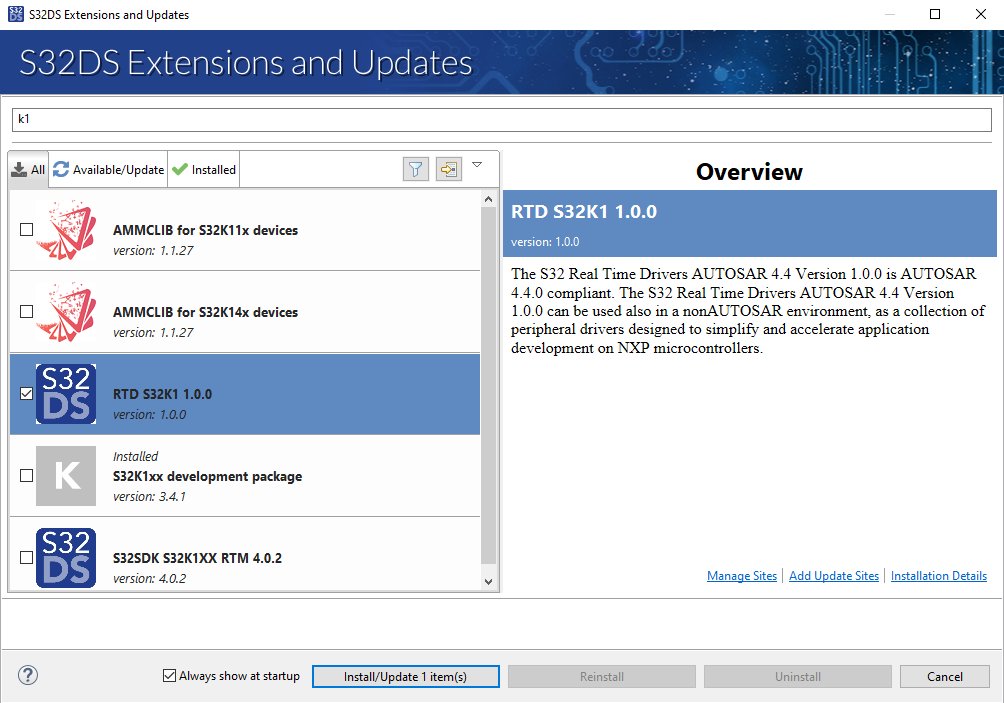Click the AMMCLIB for S32K14x logo icon
This screenshot has width=1004, height=703.
click(66, 312)
